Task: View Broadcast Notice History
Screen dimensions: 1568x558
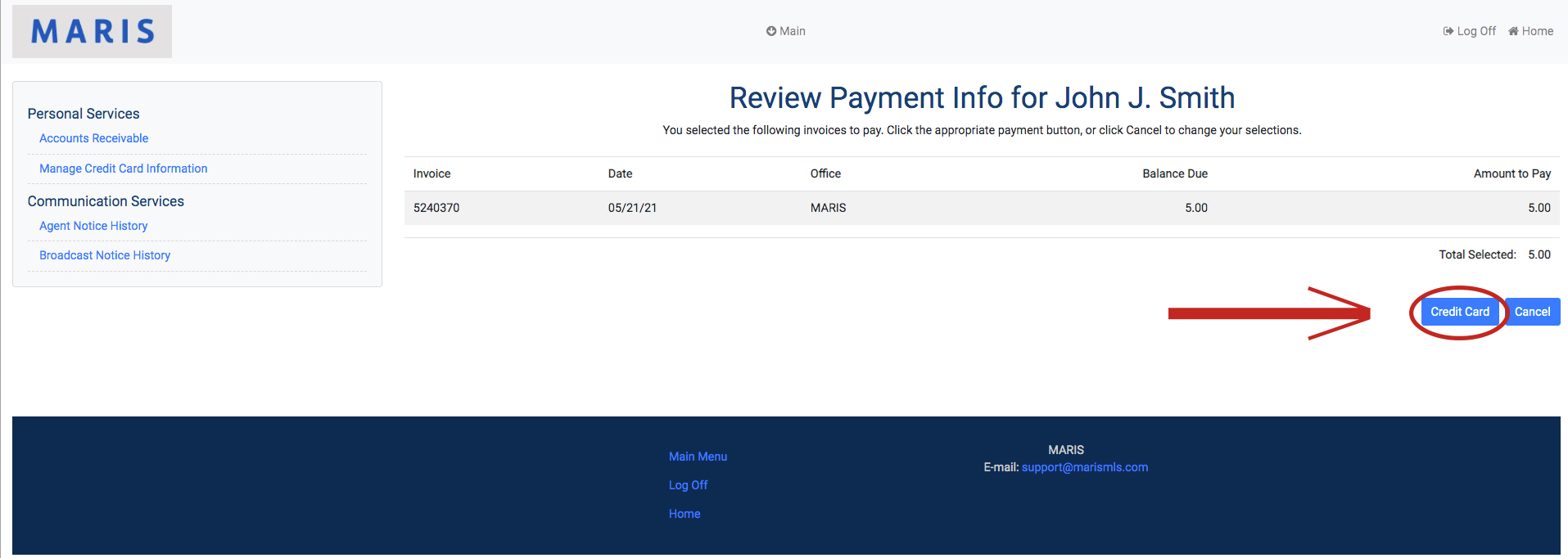Action: [105, 255]
